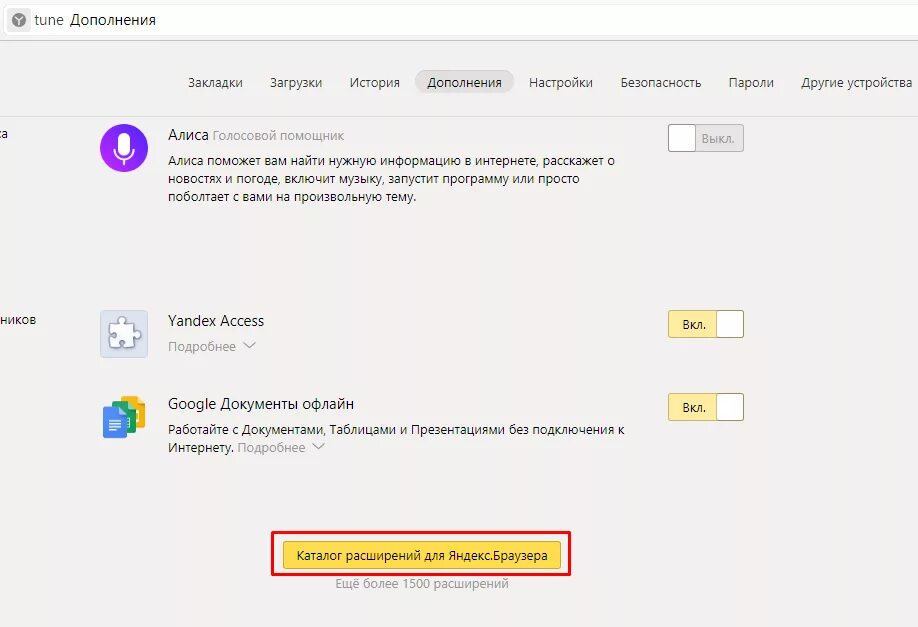Viewport: 918px width, 627px height.
Task: Click the Alice microphone icon
Action: (x=124, y=148)
